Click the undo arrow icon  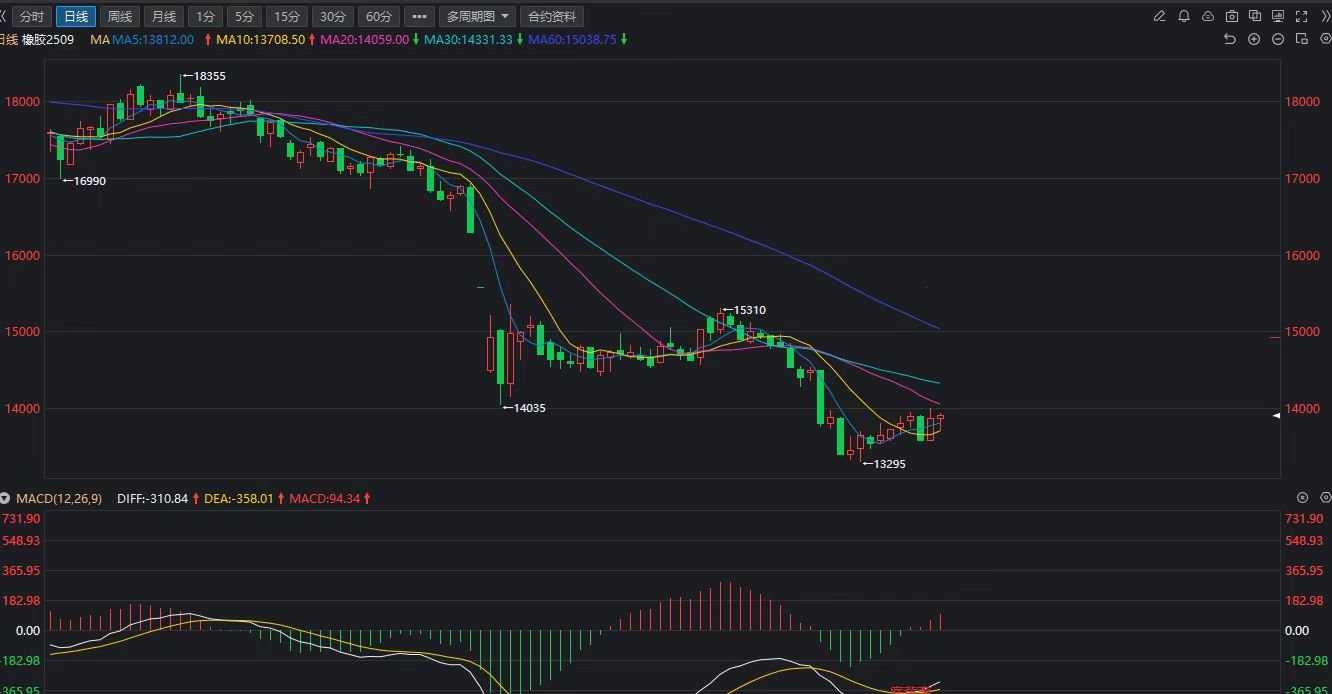[1230, 39]
